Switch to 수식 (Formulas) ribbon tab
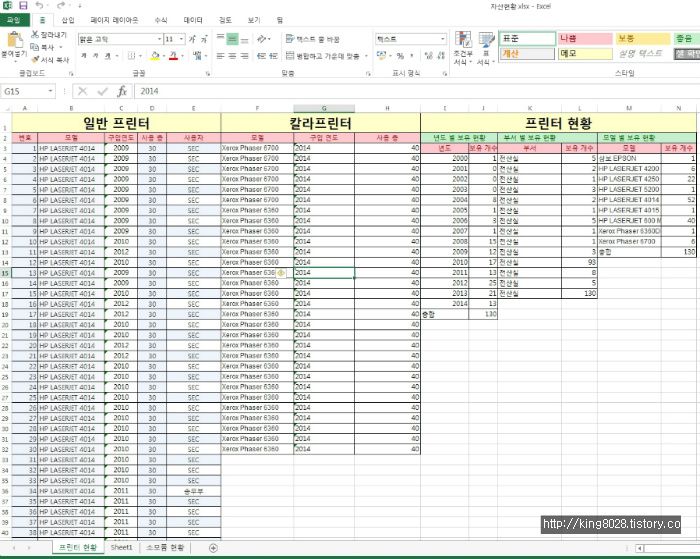Viewport: 700px width, 559px height. 161,20
